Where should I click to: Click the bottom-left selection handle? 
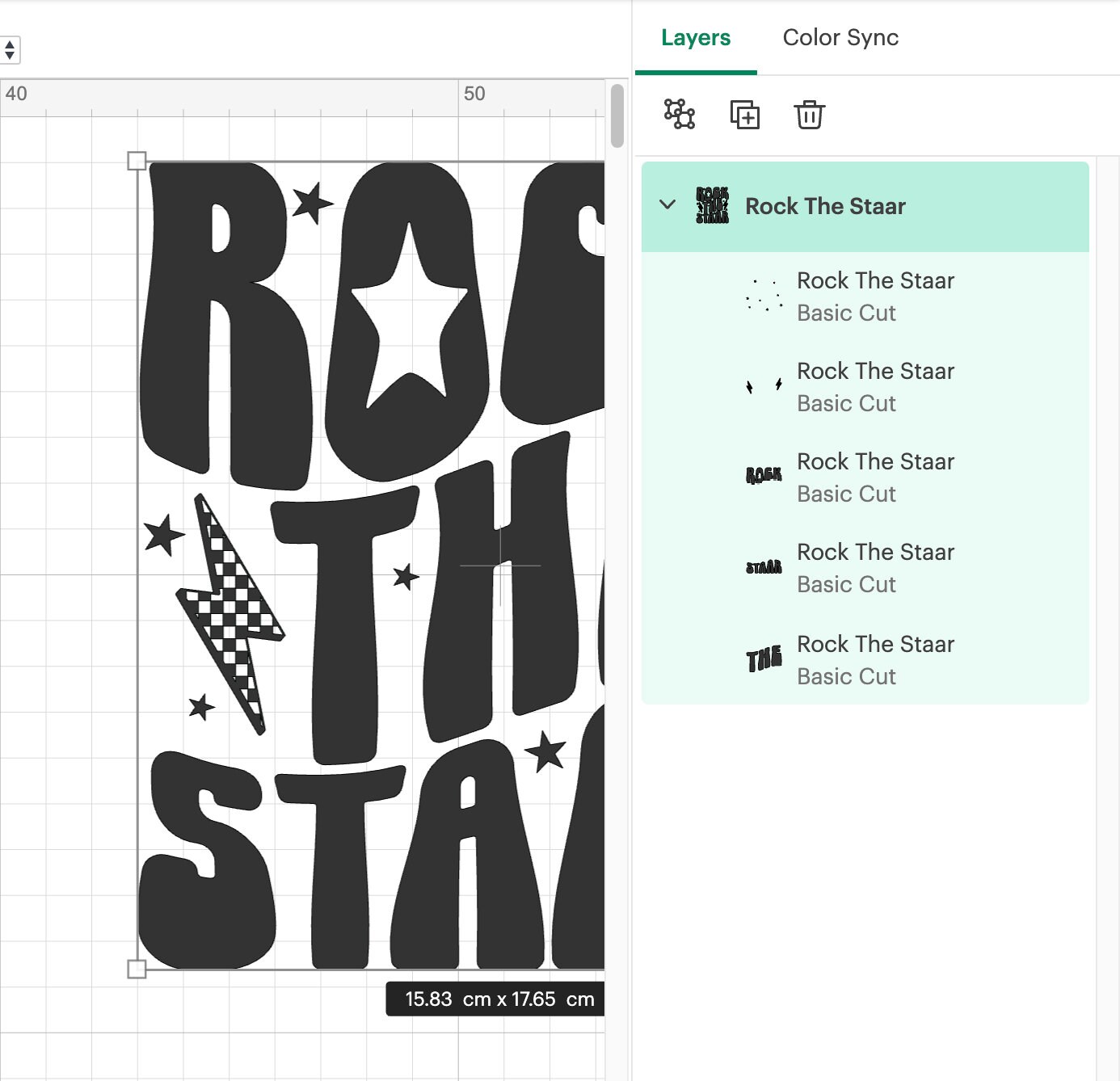click(137, 967)
